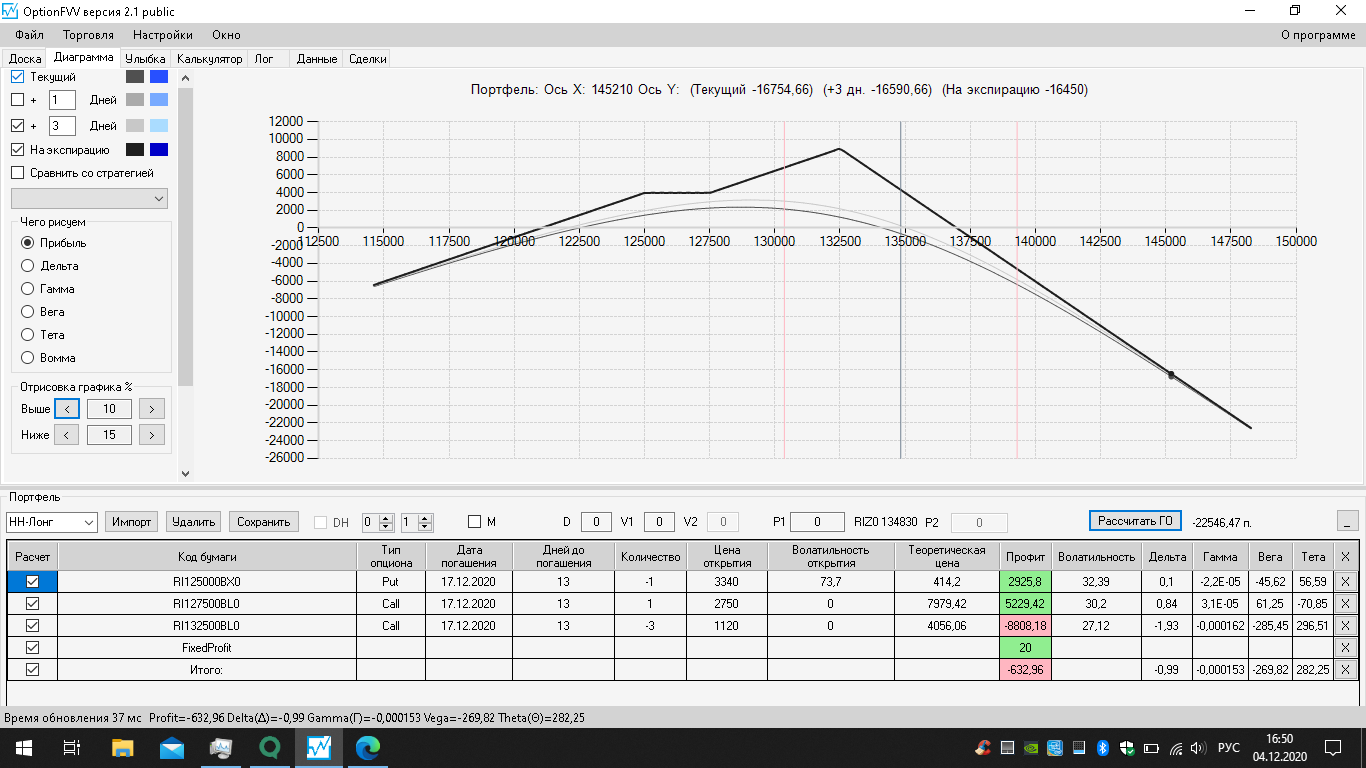The width and height of the screenshot is (1366, 768).
Task: Open the Mail app from the taskbar
Action: [171, 747]
